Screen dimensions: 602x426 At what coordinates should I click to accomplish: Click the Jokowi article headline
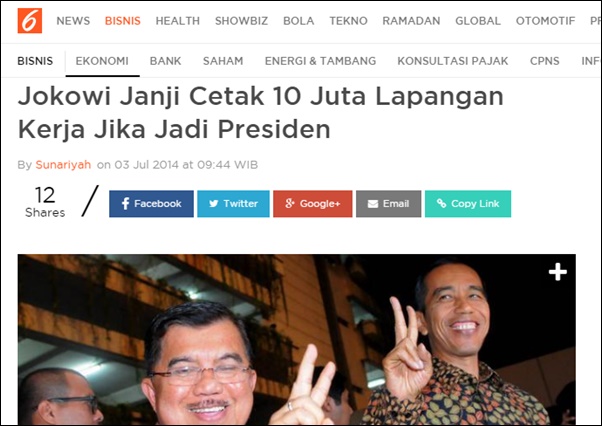[261, 112]
